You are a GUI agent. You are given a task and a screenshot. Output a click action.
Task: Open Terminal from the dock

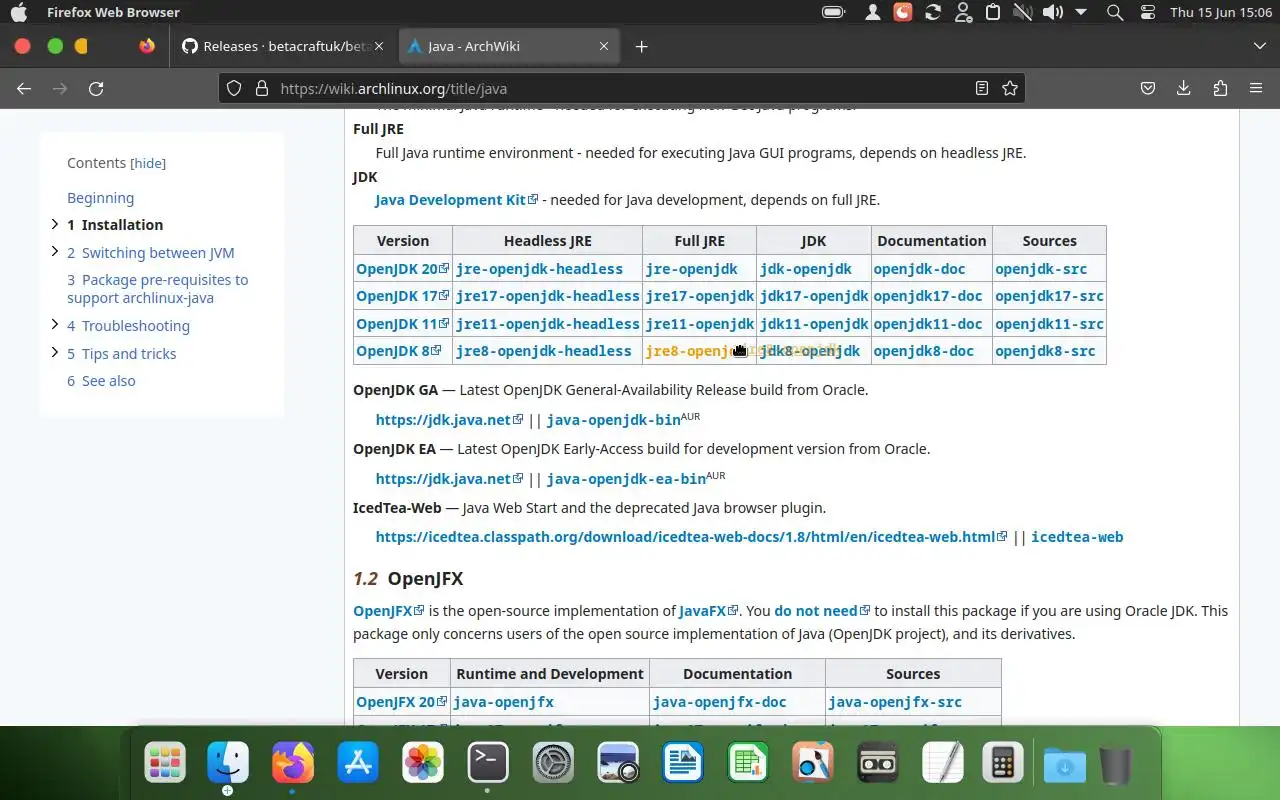(x=488, y=764)
